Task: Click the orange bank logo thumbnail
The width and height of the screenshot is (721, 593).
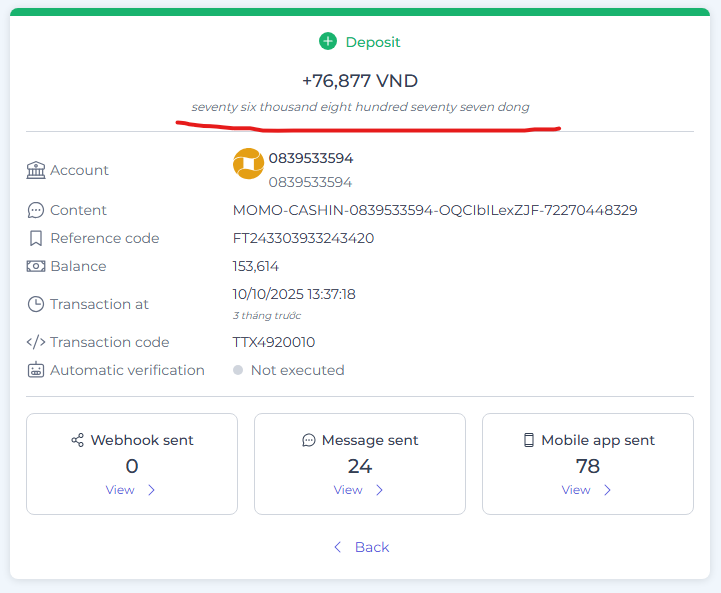Action: click(248, 164)
